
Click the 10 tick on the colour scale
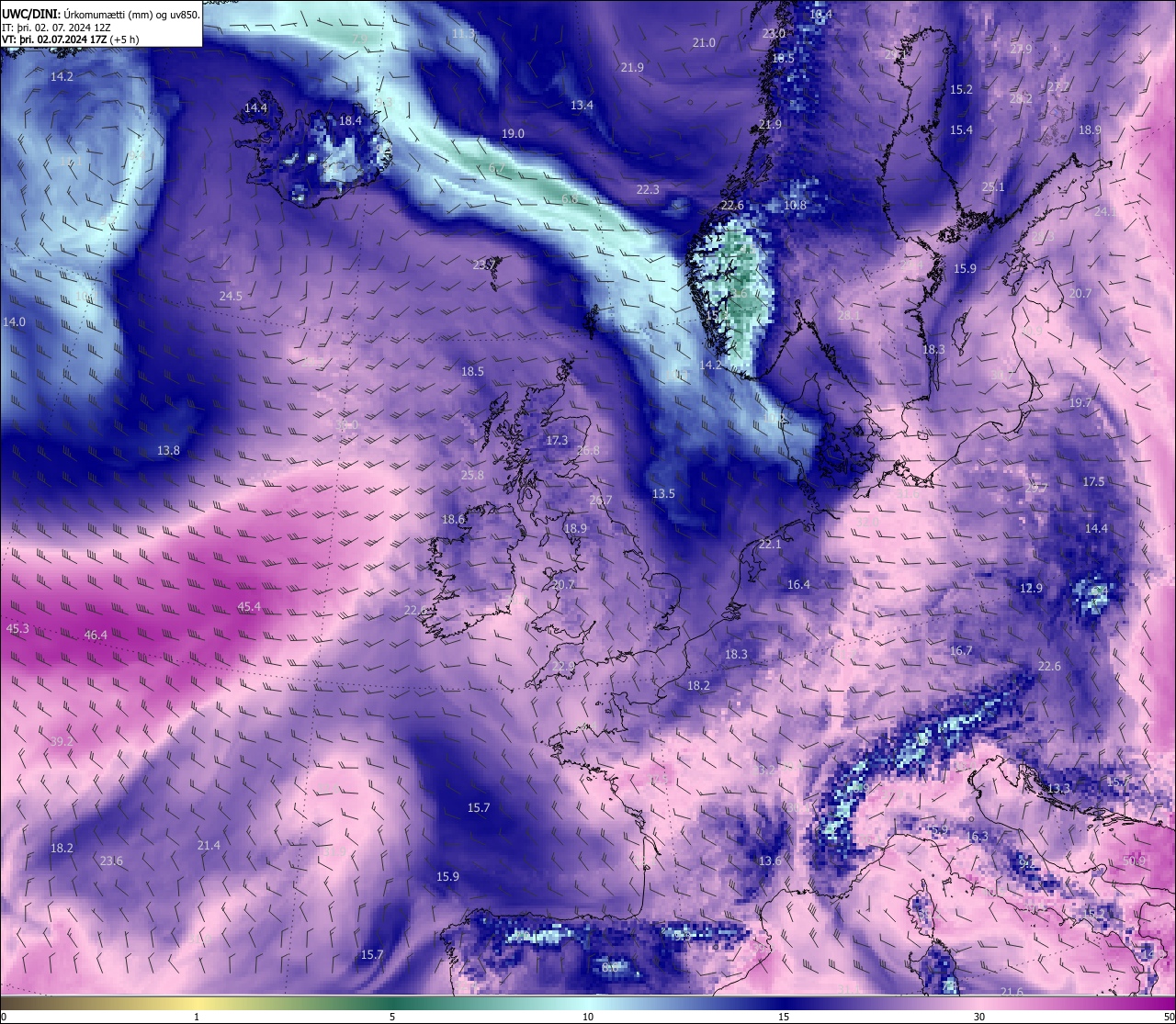pos(588,1017)
